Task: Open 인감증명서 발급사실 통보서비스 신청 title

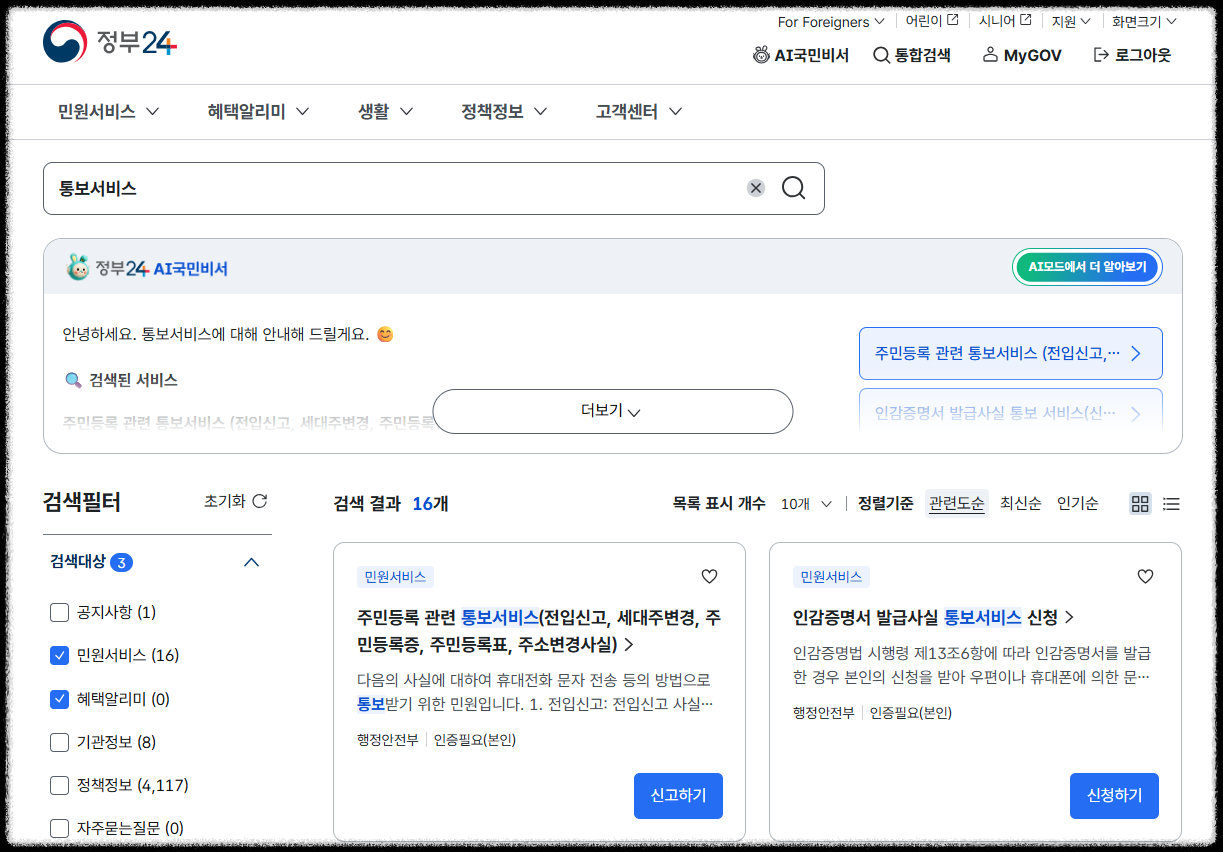Action: [934, 617]
